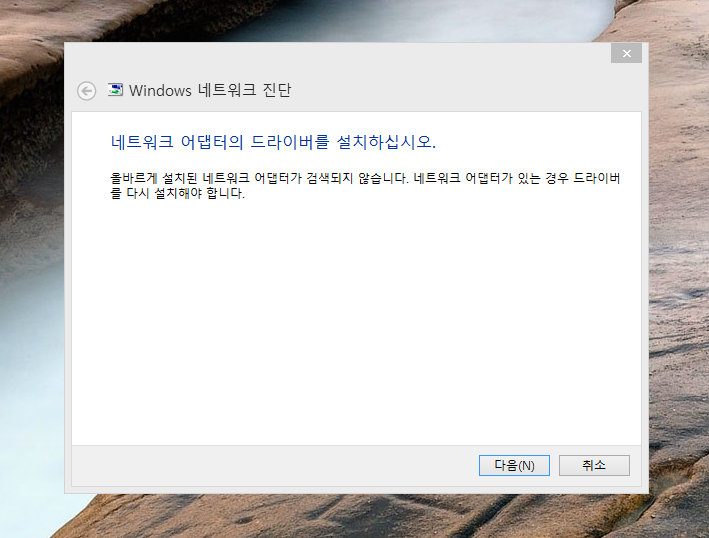The image size is (709, 538).
Task: Select heading text 네트워크 어댑터의 드라이버를 설치하십시오
Action: 273,142
